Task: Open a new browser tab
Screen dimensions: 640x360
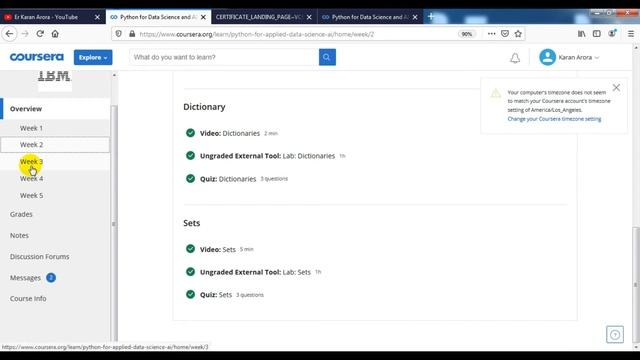Action: 431,17
